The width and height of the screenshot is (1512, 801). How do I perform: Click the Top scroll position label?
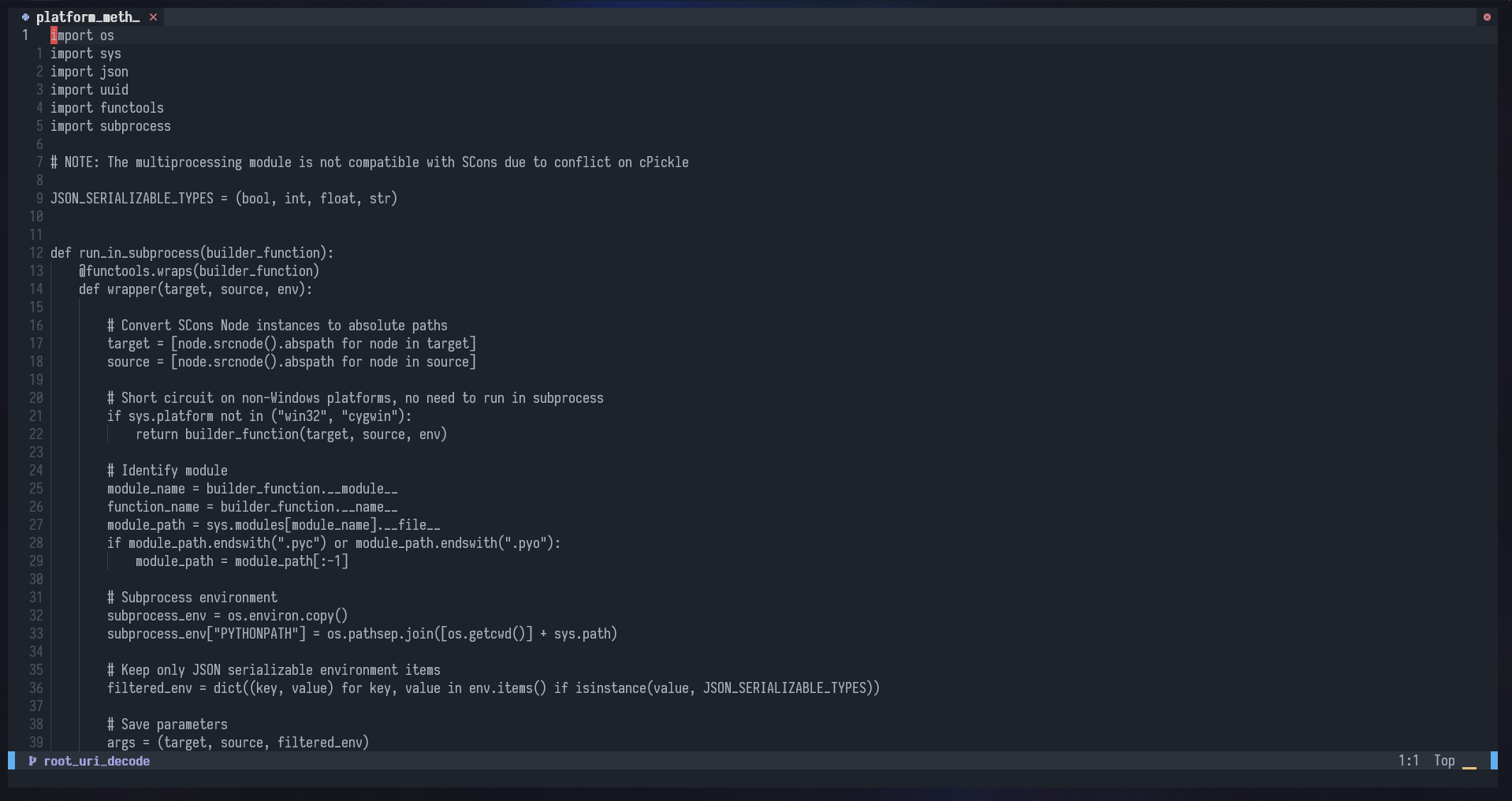[1443, 761]
